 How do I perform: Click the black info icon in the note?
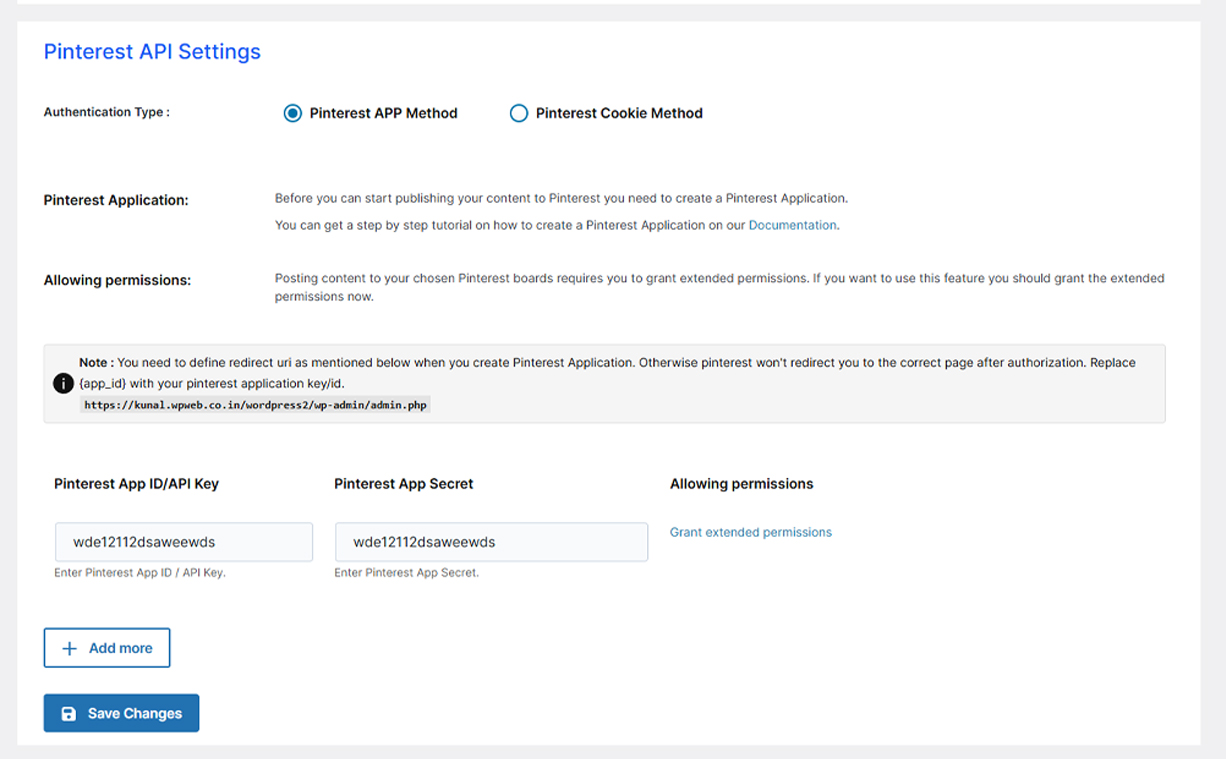62,383
